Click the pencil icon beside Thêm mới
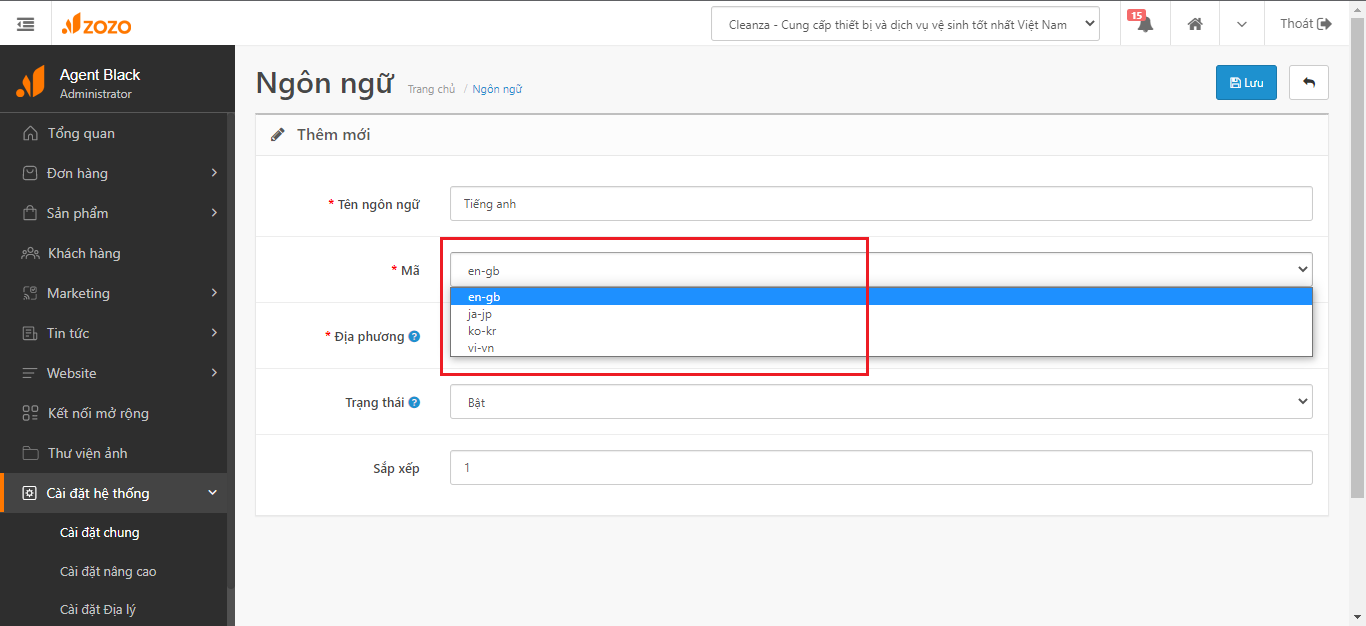Screen dimensions: 1366x626 tap(278, 134)
